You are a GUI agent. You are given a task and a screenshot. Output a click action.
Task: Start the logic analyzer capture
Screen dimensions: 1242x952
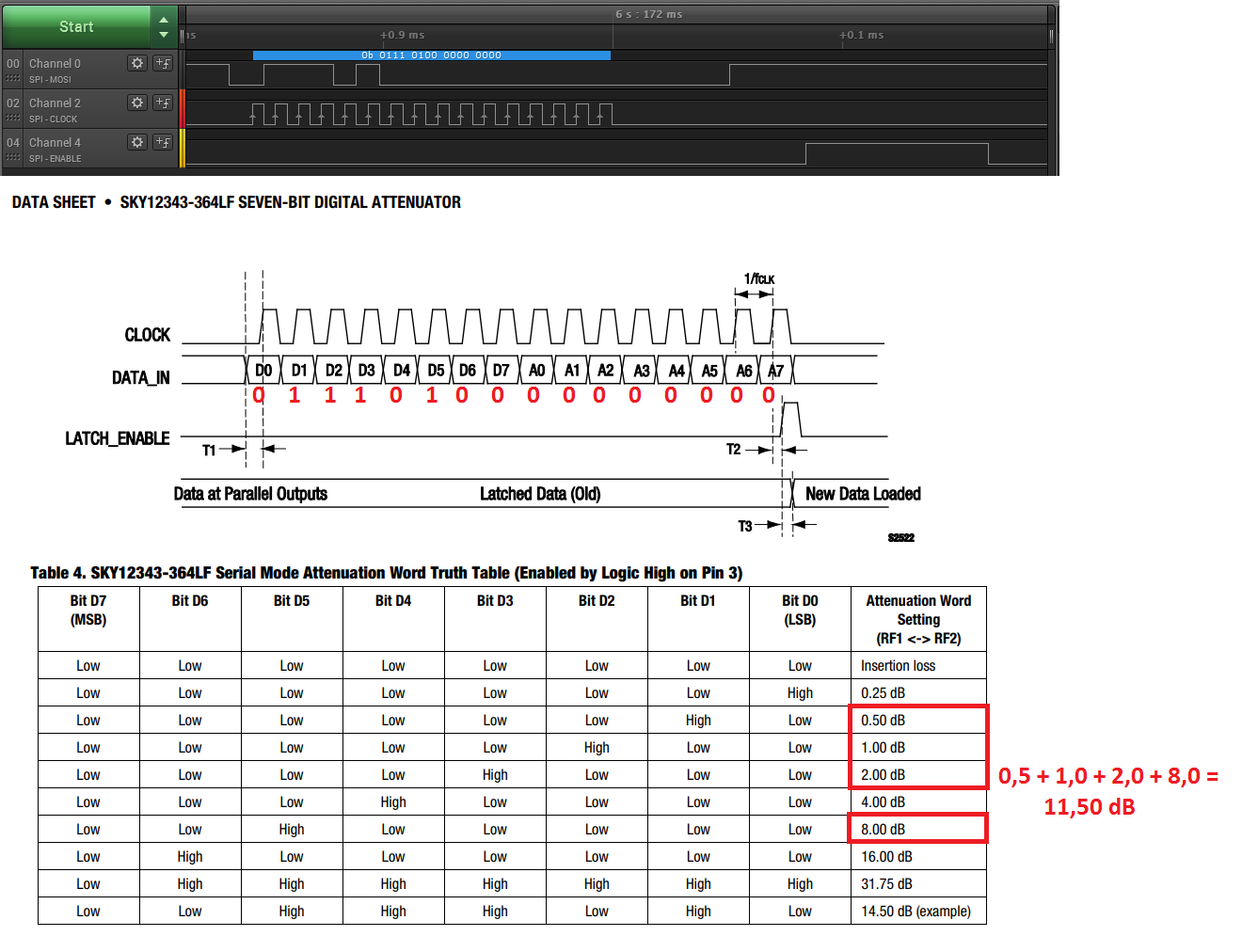click(76, 26)
